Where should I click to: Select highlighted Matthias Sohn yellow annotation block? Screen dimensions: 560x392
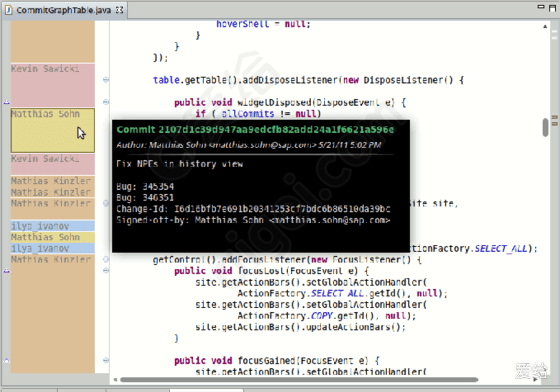[53, 130]
